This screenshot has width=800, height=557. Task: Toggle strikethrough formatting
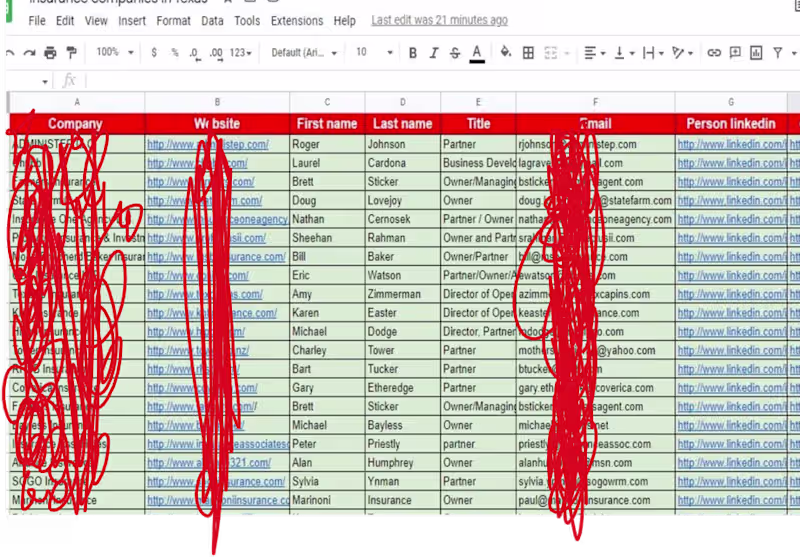[455, 53]
